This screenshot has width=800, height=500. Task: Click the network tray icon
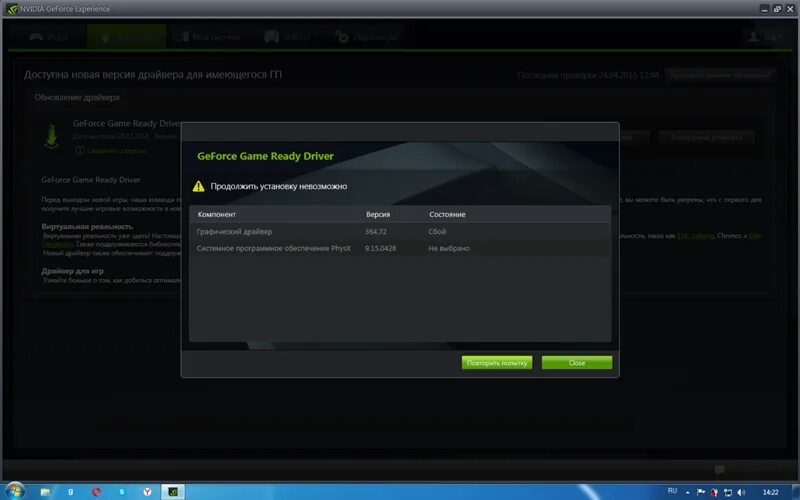(x=728, y=492)
